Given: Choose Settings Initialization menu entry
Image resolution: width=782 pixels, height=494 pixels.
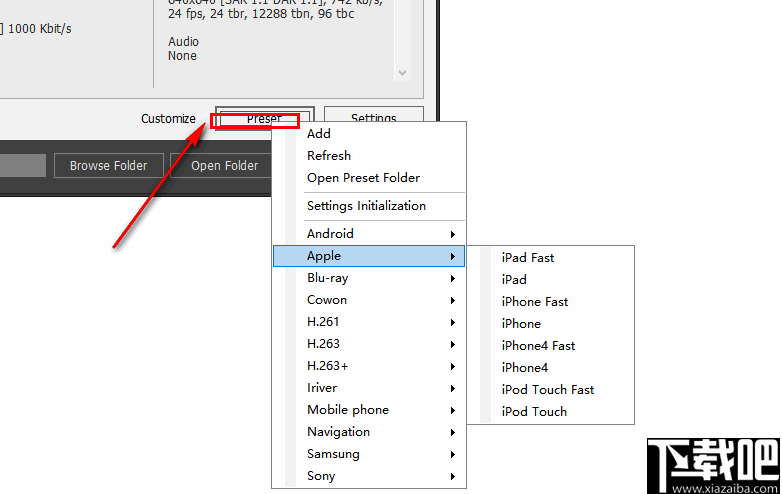Looking at the screenshot, I should point(369,206).
